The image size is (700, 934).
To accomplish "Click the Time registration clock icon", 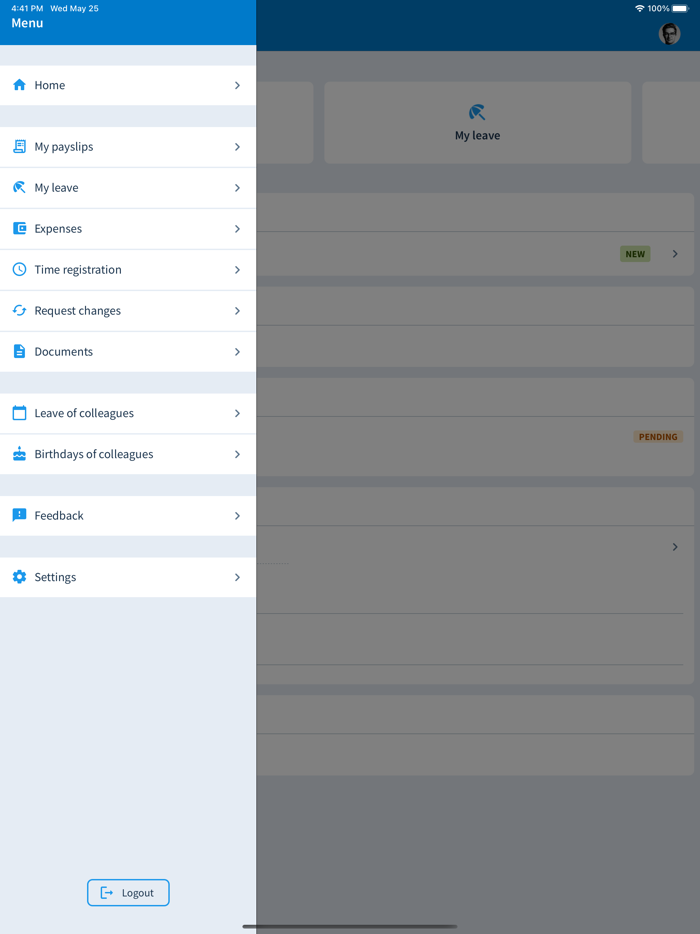I will [19, 270].
